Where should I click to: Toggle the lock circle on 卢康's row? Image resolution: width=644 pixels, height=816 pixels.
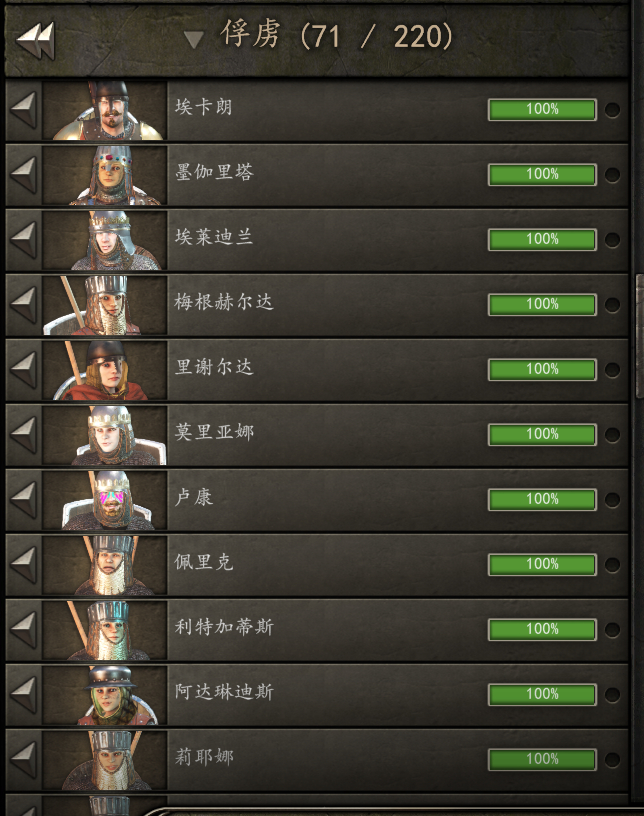pyautogui.click(x=612, y=500)
